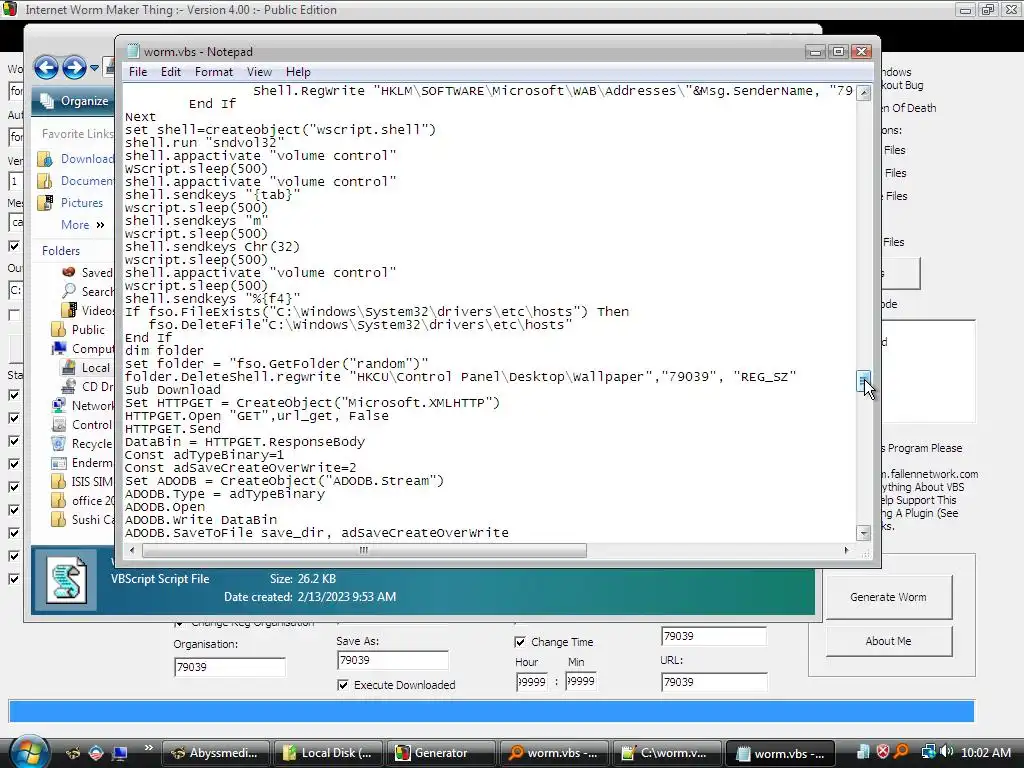Select Videos folder icon in tree
Screen dimensions: 1024x768
(x=69, y=310)
